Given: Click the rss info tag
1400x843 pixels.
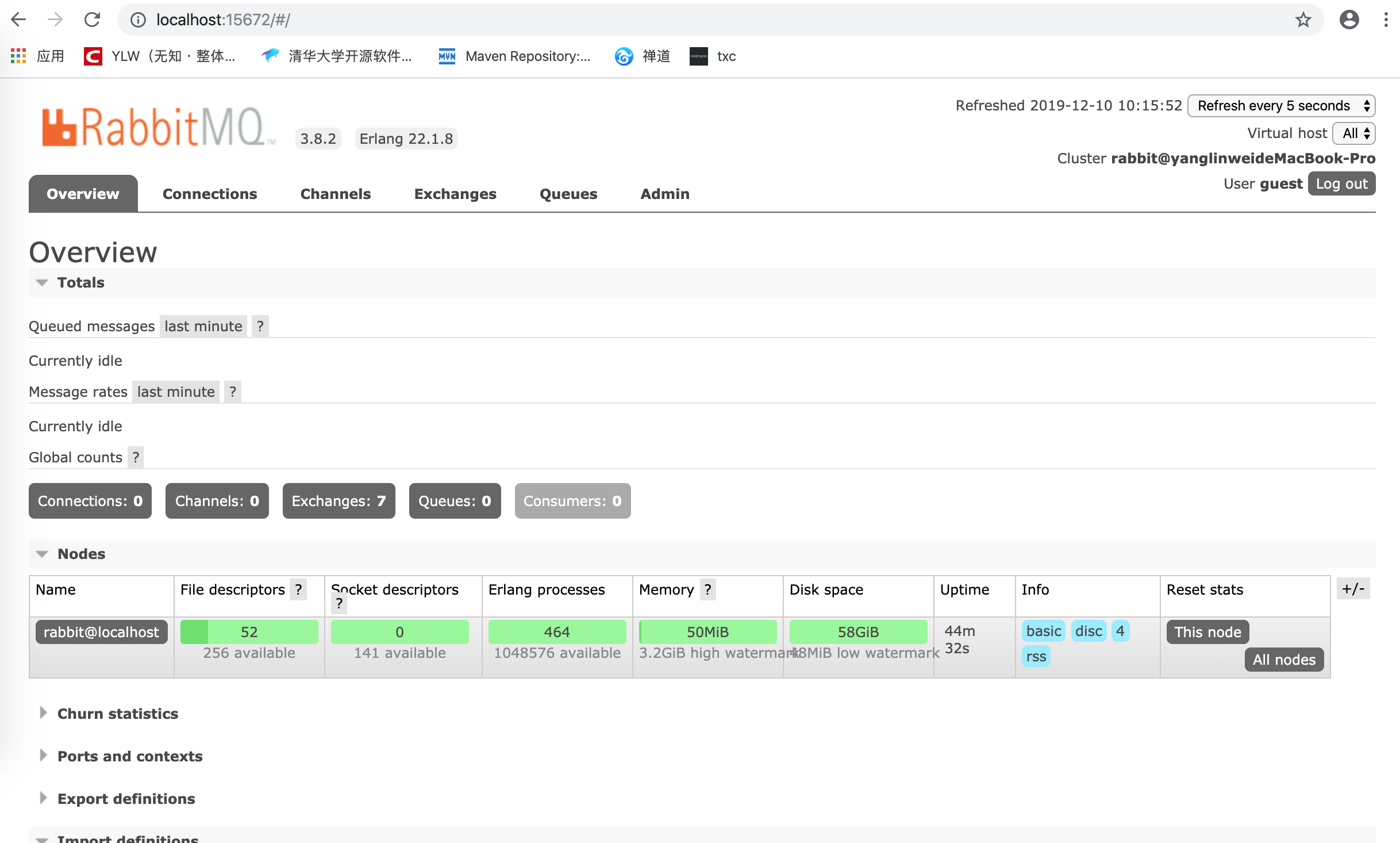Looking at the screenshot, I should tap(1036, 657).
